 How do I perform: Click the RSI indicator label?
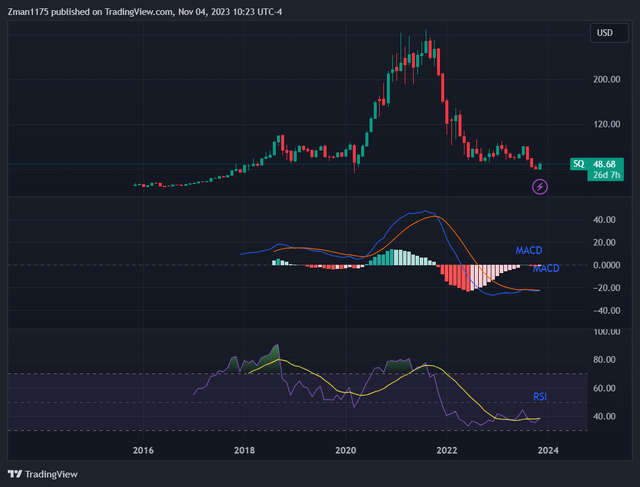(x=541, y=396)
